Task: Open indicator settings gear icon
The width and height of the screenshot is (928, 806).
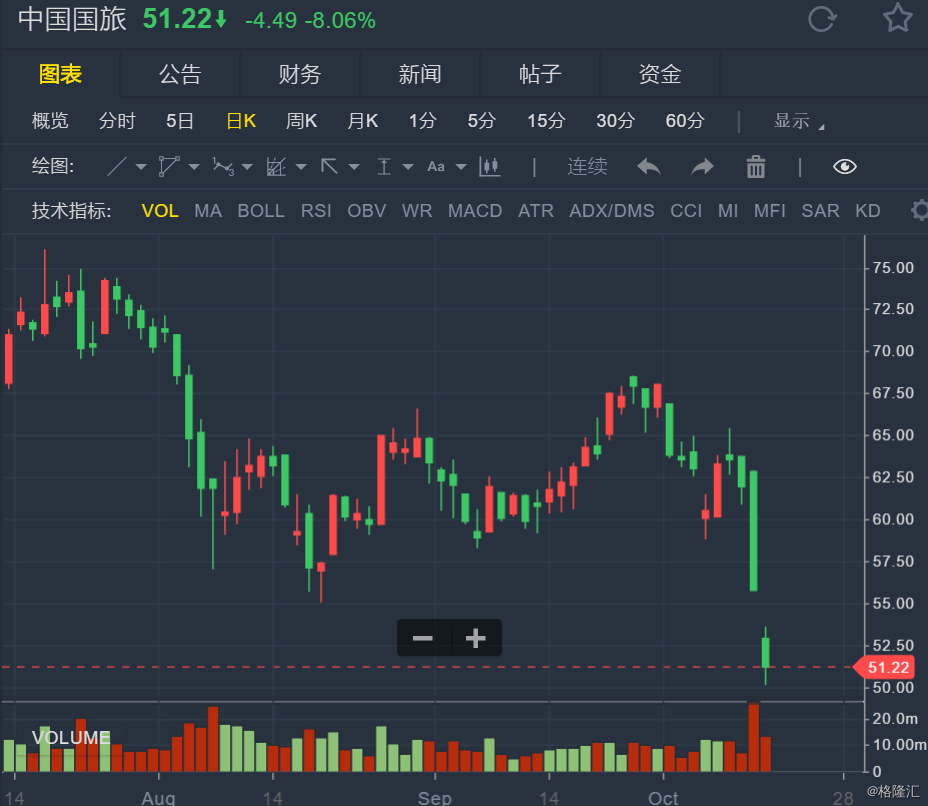Action: tap(919, 210)
